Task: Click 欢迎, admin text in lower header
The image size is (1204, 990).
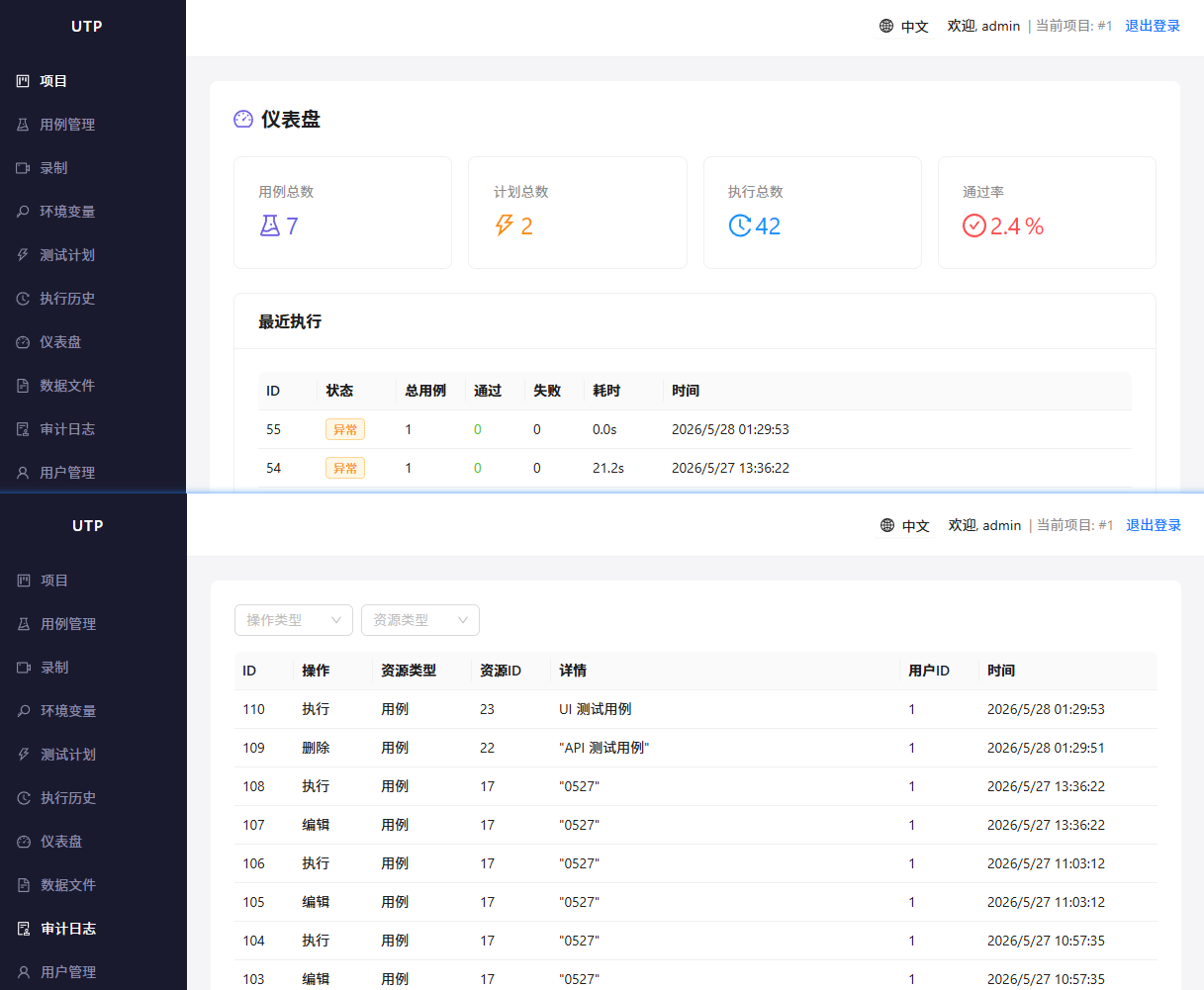Action: 984,525
